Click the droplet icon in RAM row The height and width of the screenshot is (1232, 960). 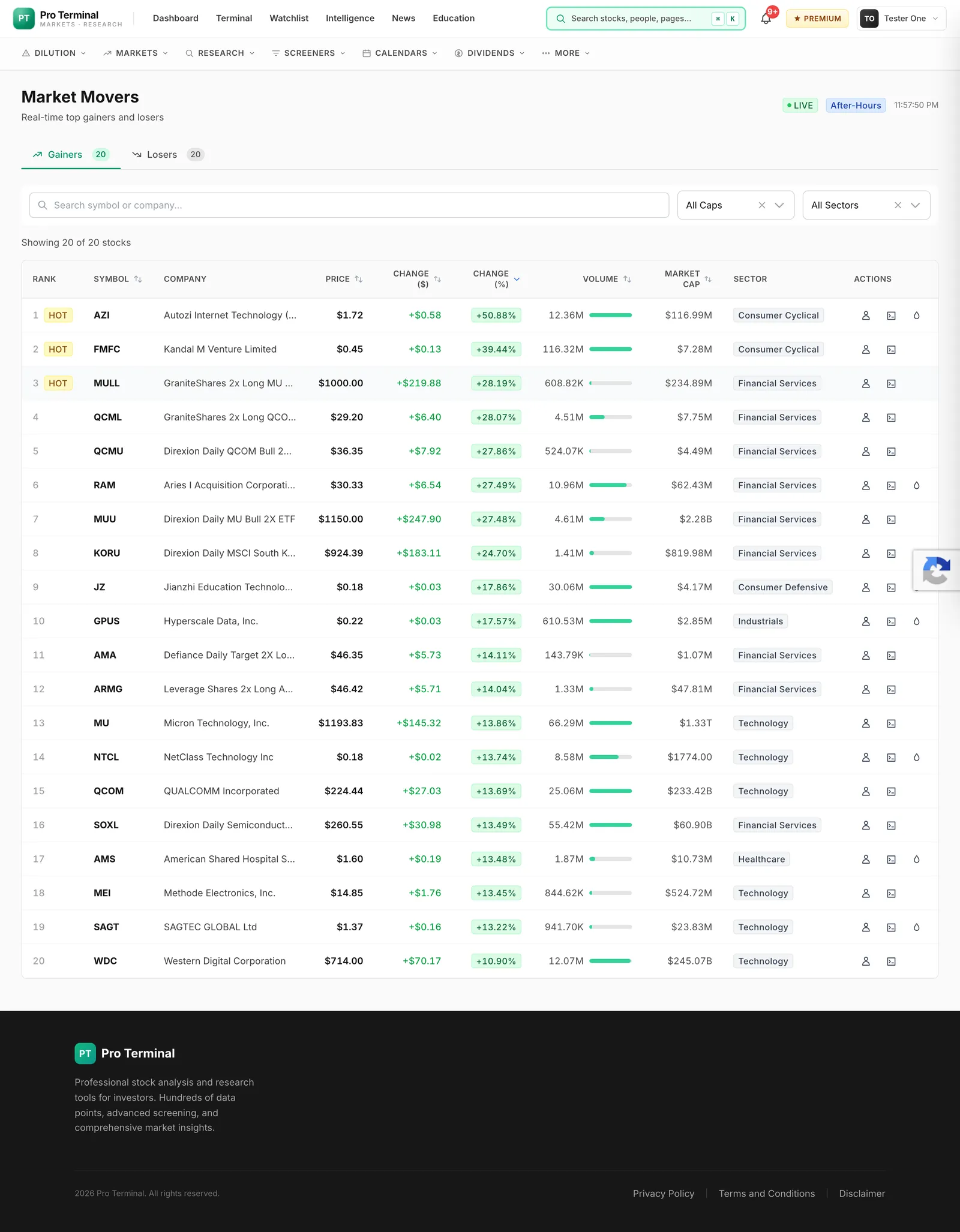click(x=917, y=485)
